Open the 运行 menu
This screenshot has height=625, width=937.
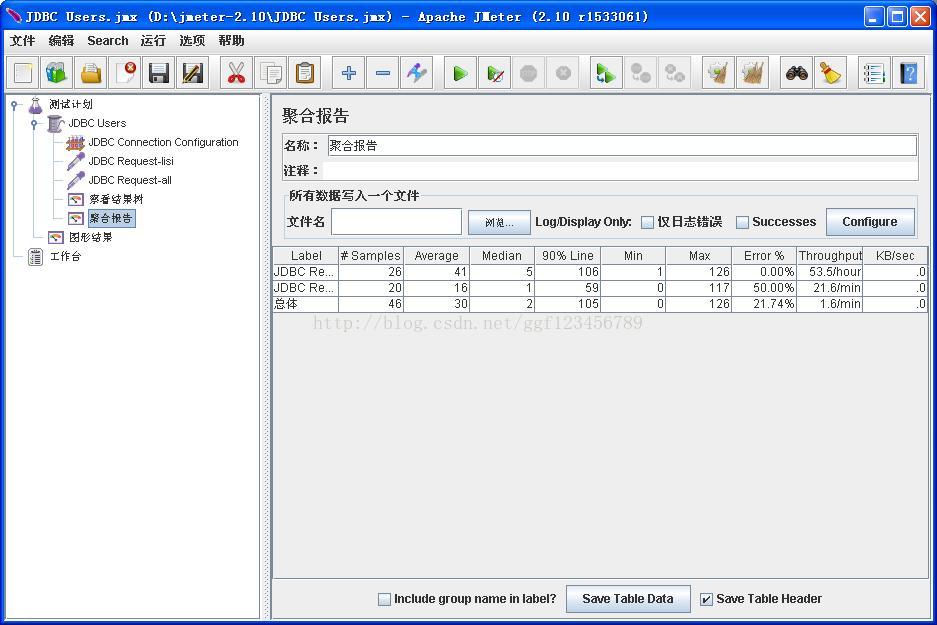153,41
